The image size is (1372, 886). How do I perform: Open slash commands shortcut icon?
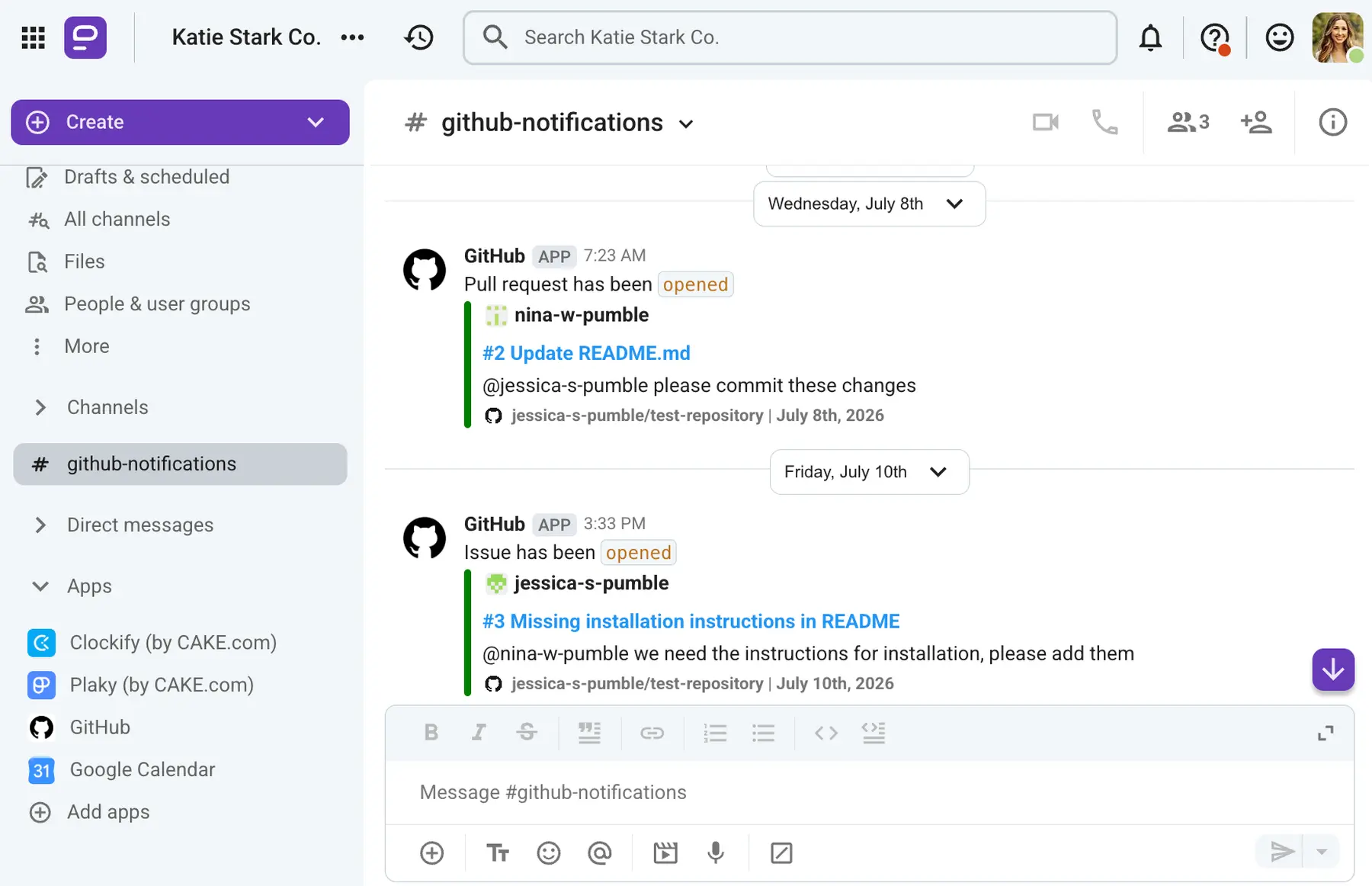781,852
